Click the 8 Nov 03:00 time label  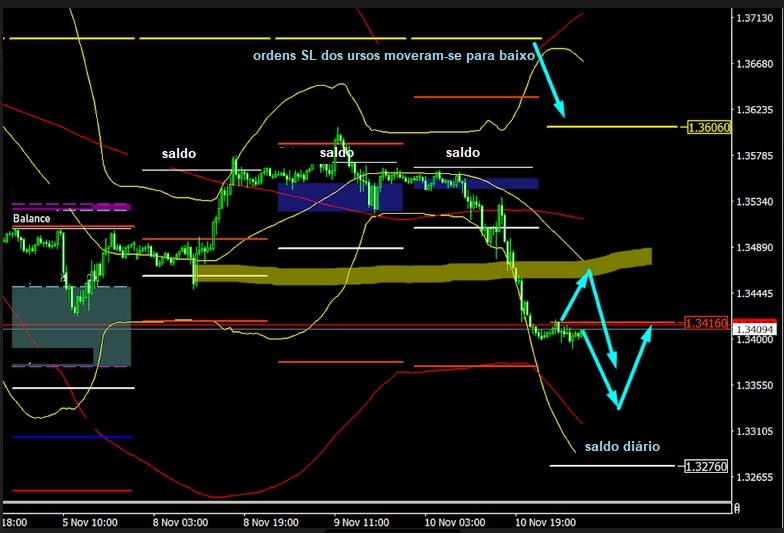click(180, 522)
